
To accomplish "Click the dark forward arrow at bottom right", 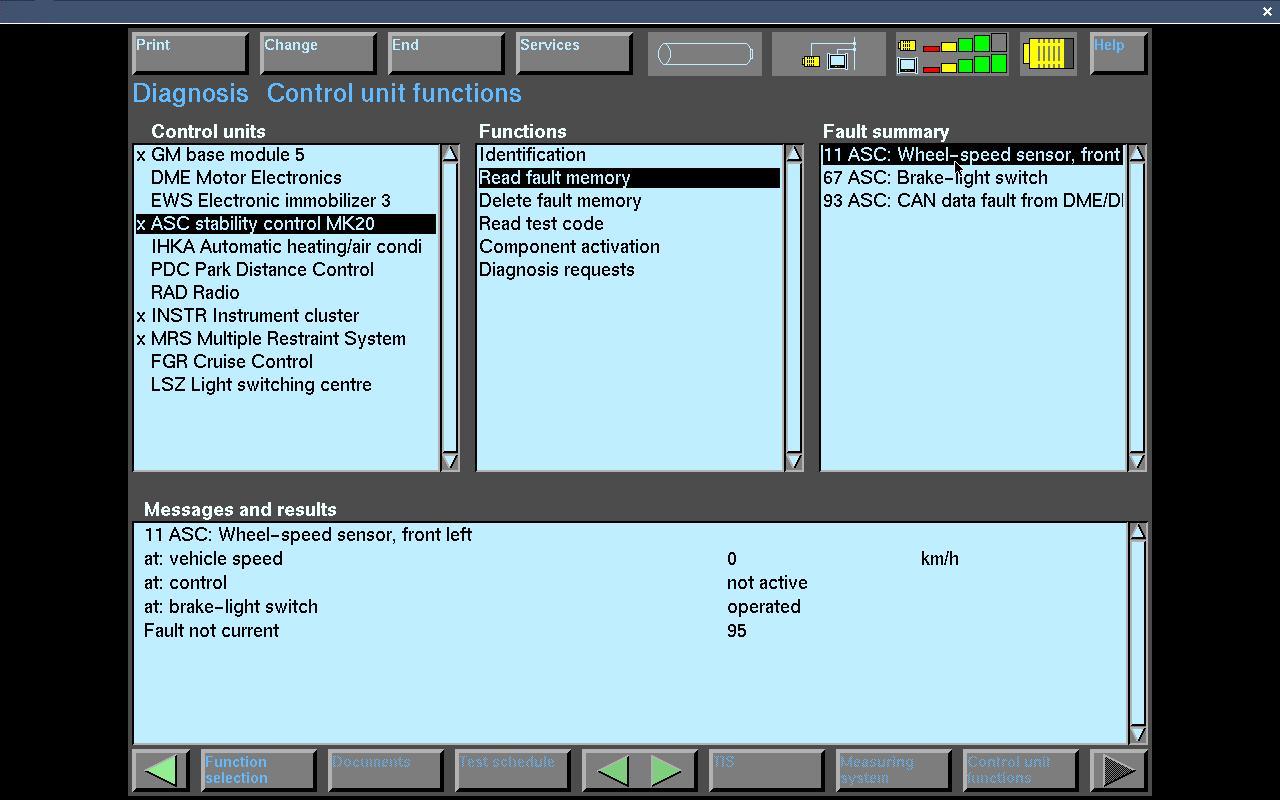I will [1118, 770].
